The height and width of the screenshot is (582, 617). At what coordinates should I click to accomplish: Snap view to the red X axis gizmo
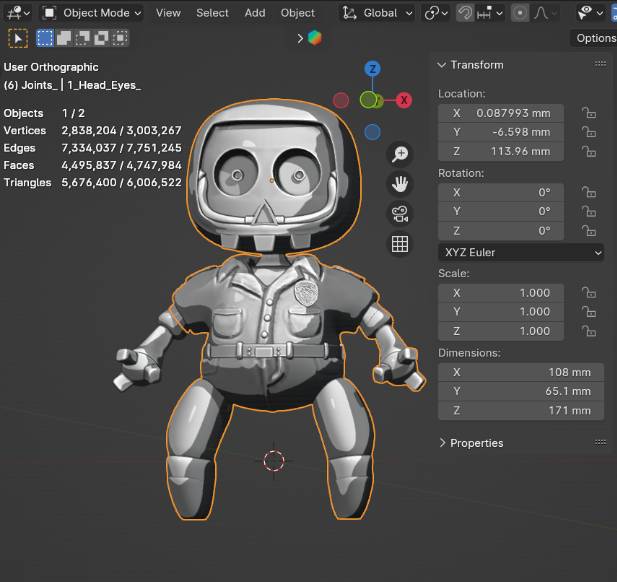(404, 100)
